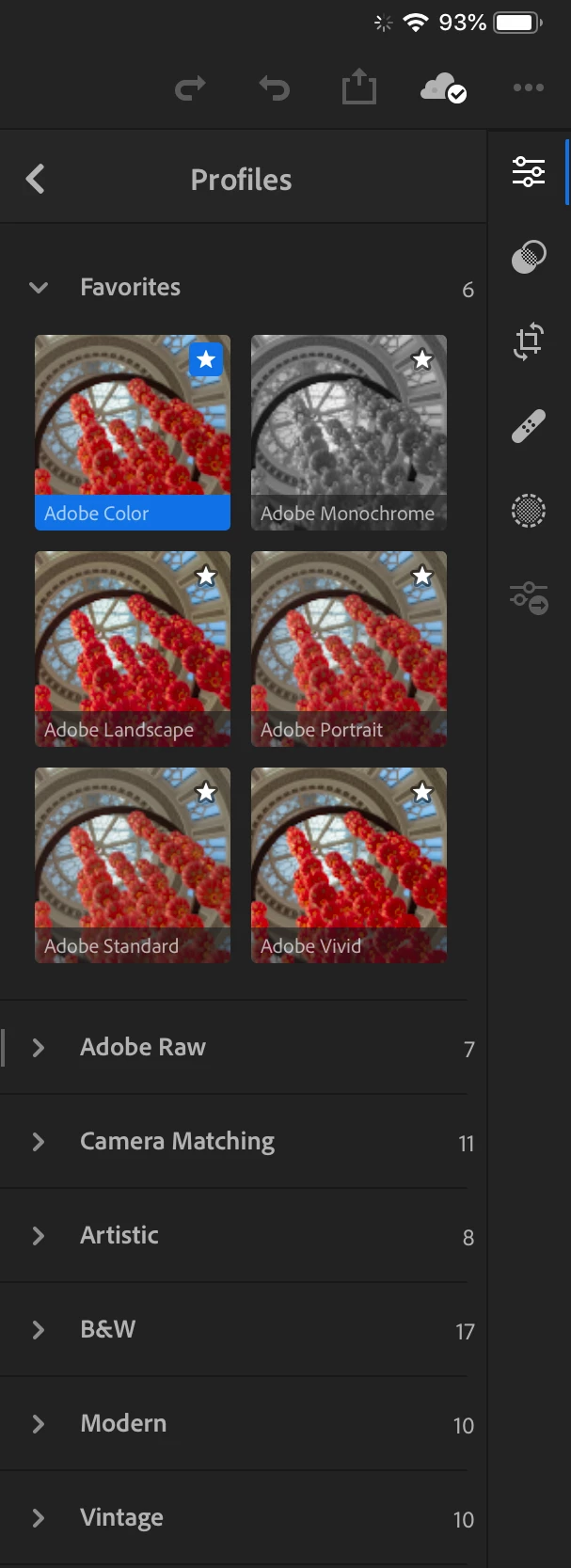The width and height of the screenshot is (571, 1568).
Task: Toggle favorite star on Adobe Landscape
Action: [x=206, y=576]
